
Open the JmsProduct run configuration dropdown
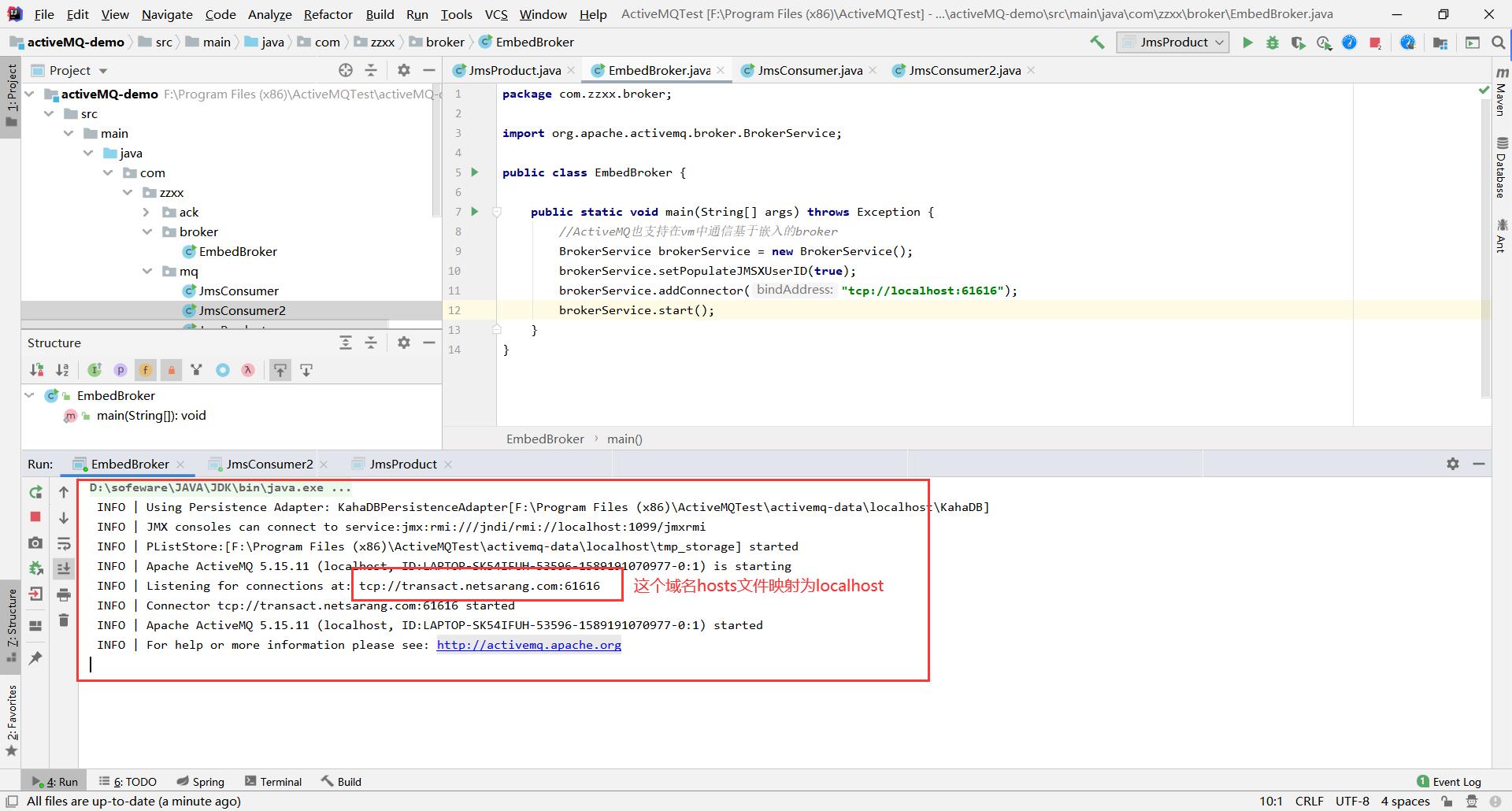1173,43
